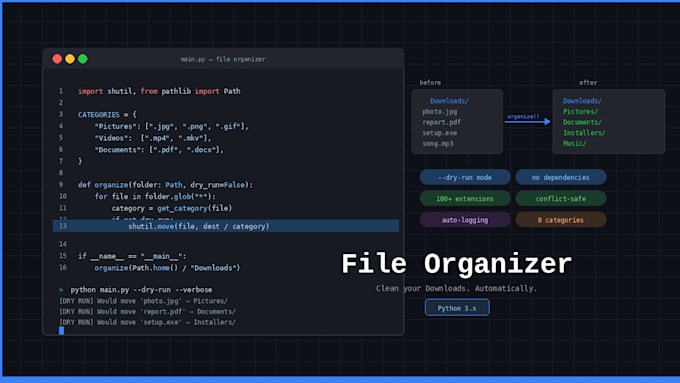Click line number 13 in the gutter
680x383 pixels.
[x=63, y=226]
